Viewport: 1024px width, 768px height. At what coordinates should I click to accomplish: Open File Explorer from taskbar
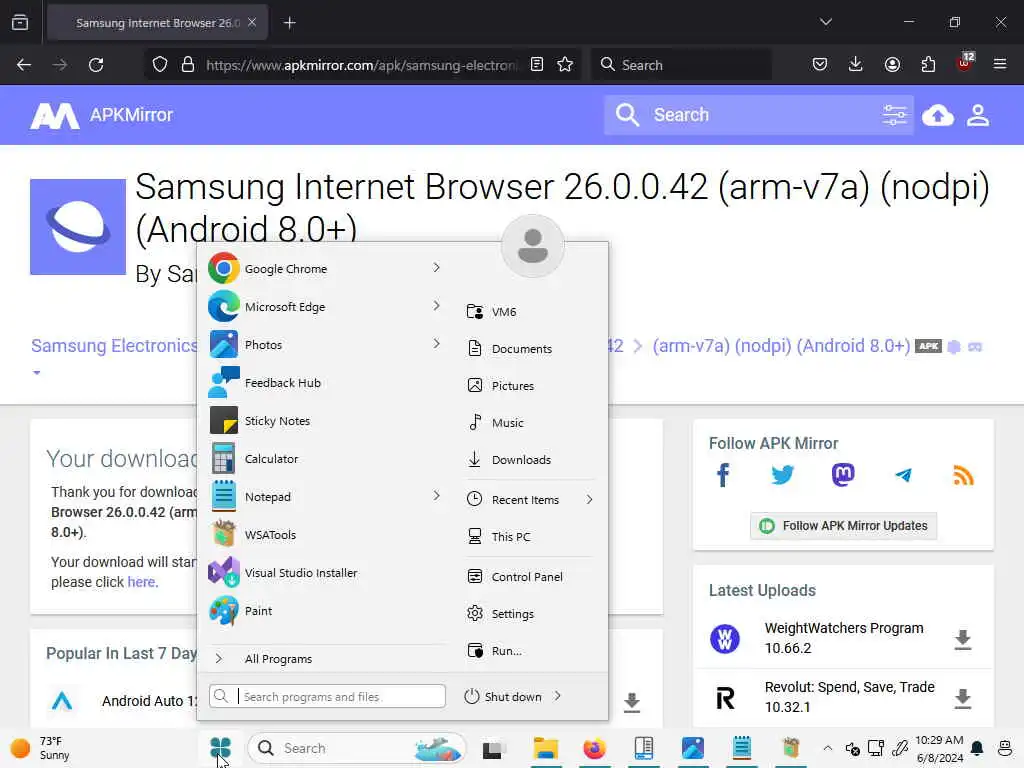click(x=545, y=748)
